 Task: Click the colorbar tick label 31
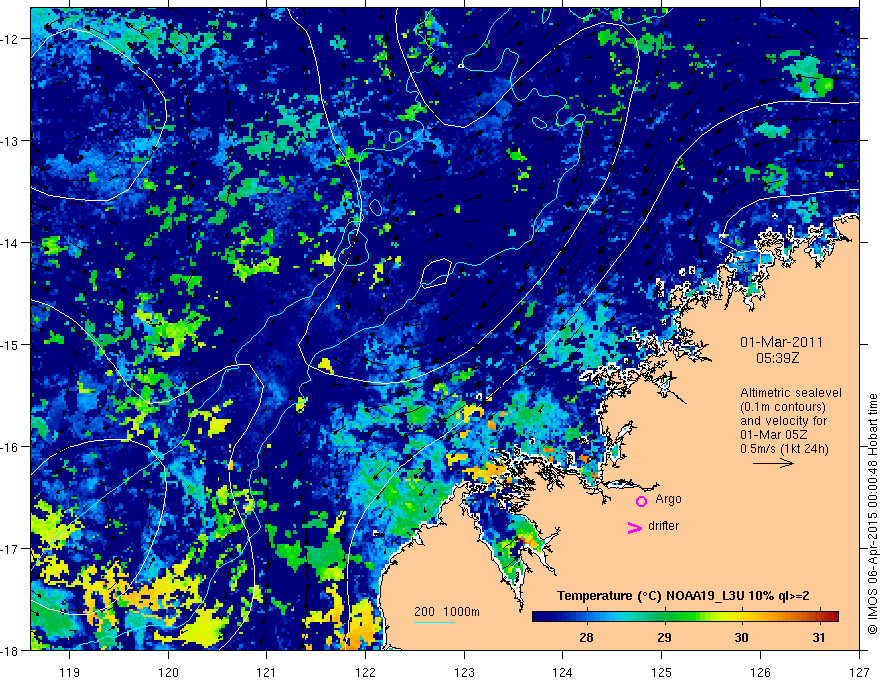coord(819,637)
